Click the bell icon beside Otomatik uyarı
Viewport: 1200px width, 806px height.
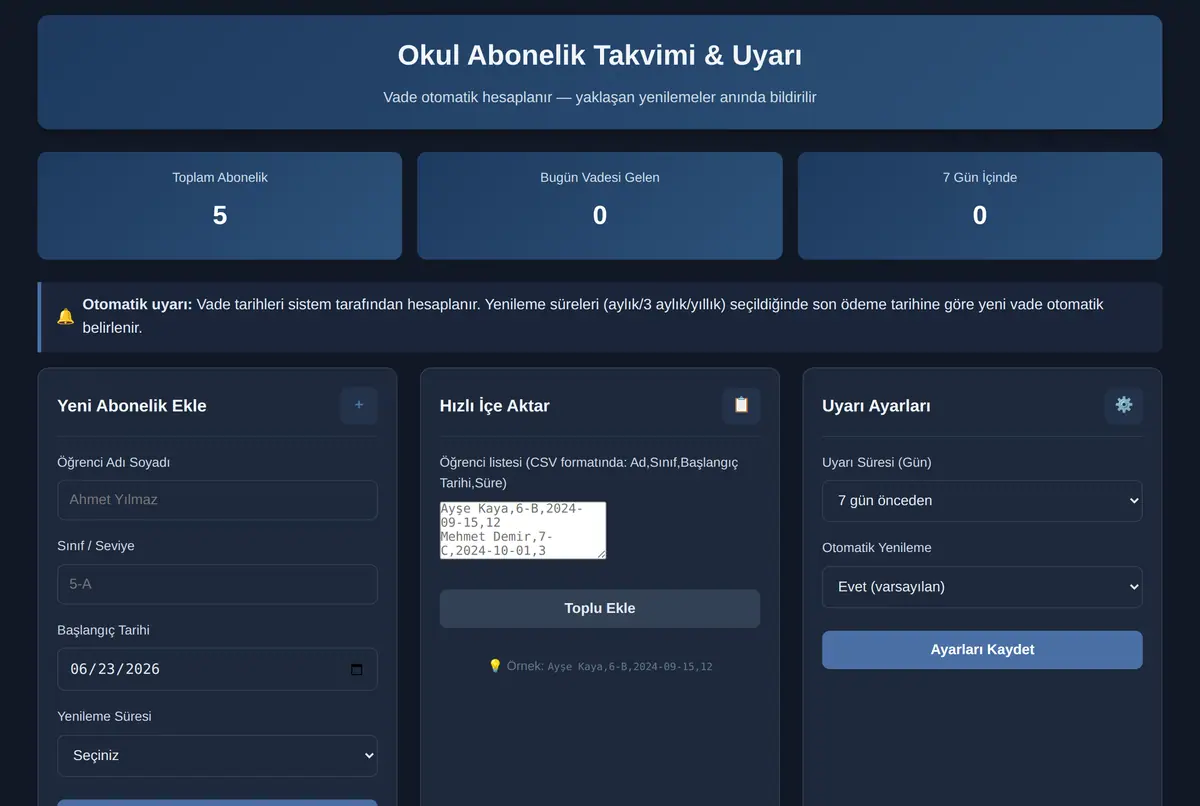click(66, 316)
